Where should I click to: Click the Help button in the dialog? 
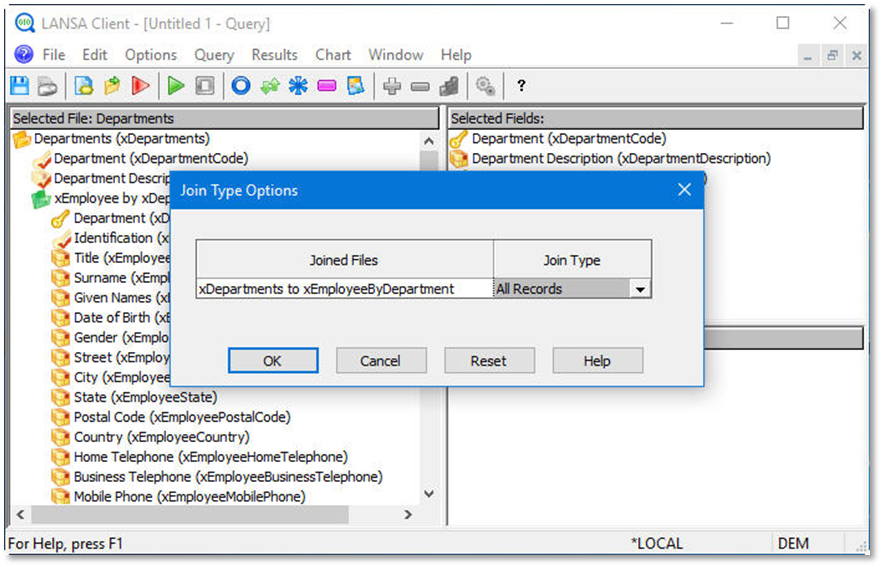click(x=597, y=361)
